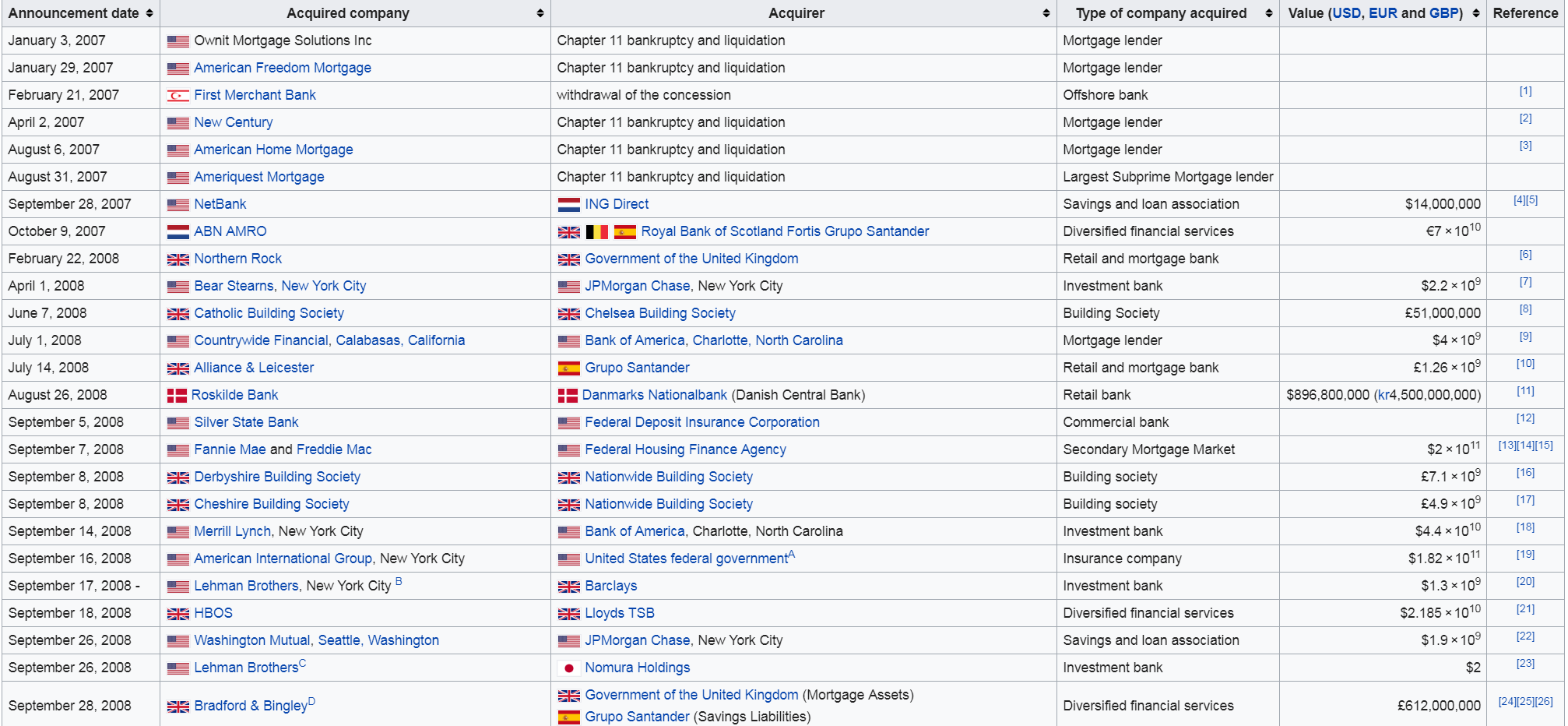This screenshot has height=726, width=1568.
Task: Open the Fannie Mae link
Action: 230,449
